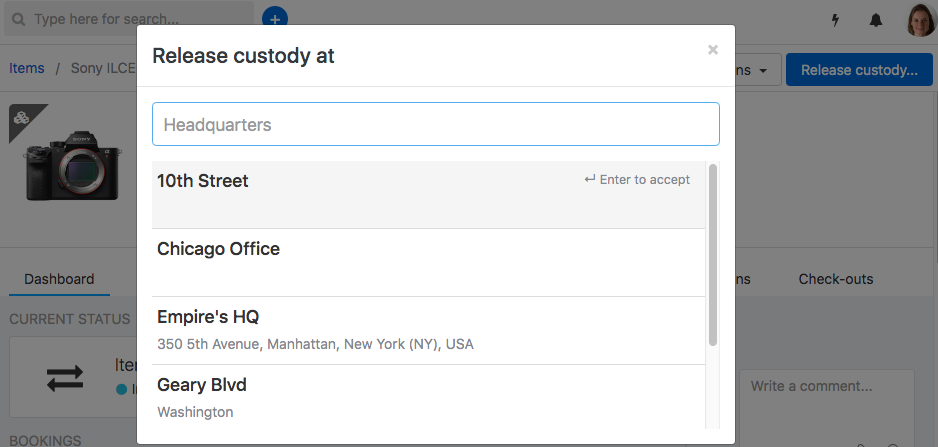938x447 pixels.
Task: Click the Release custody blue button
Action: pos(859,69)
